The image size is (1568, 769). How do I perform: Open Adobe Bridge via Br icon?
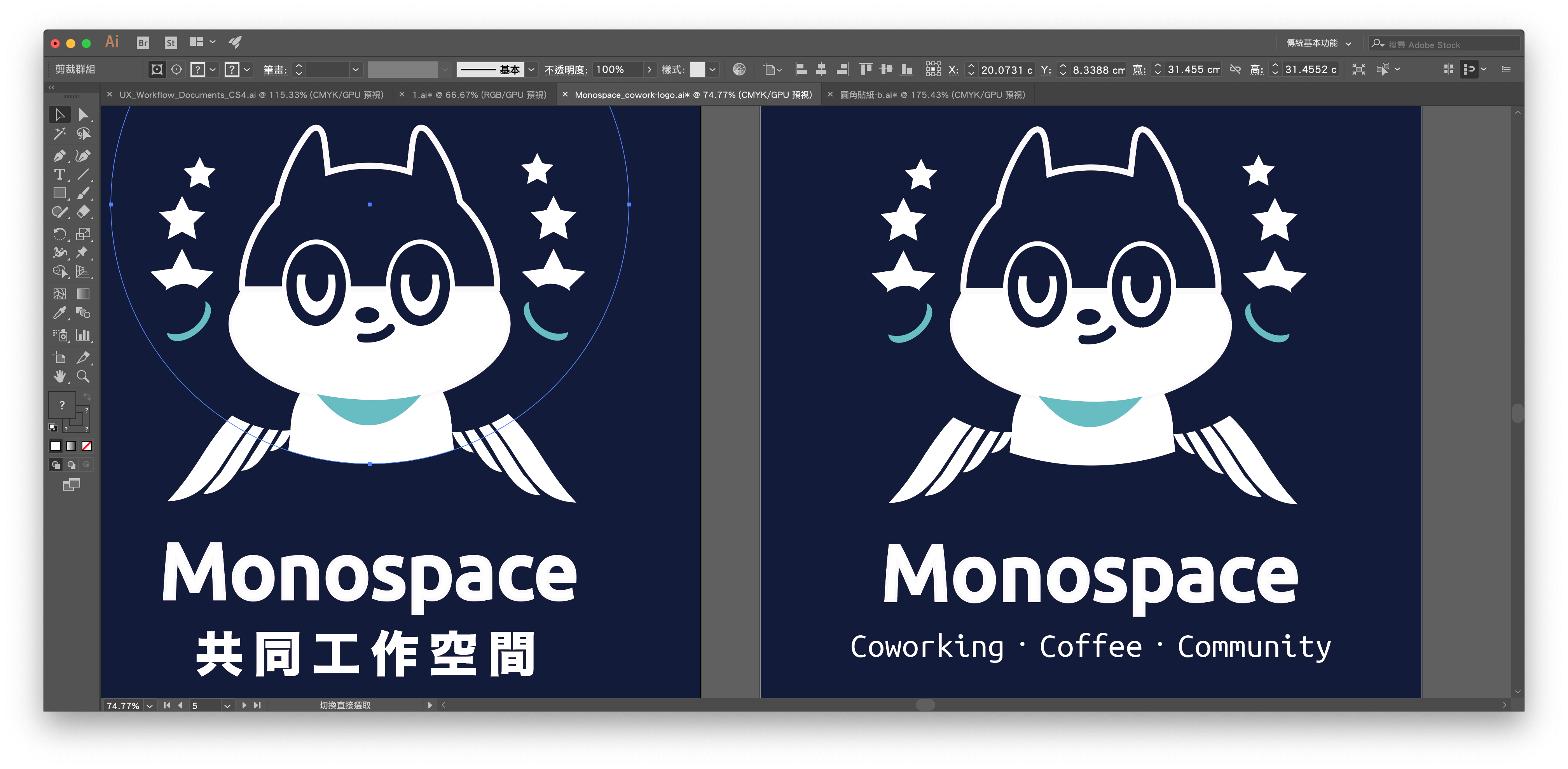[x=143, y=43]
